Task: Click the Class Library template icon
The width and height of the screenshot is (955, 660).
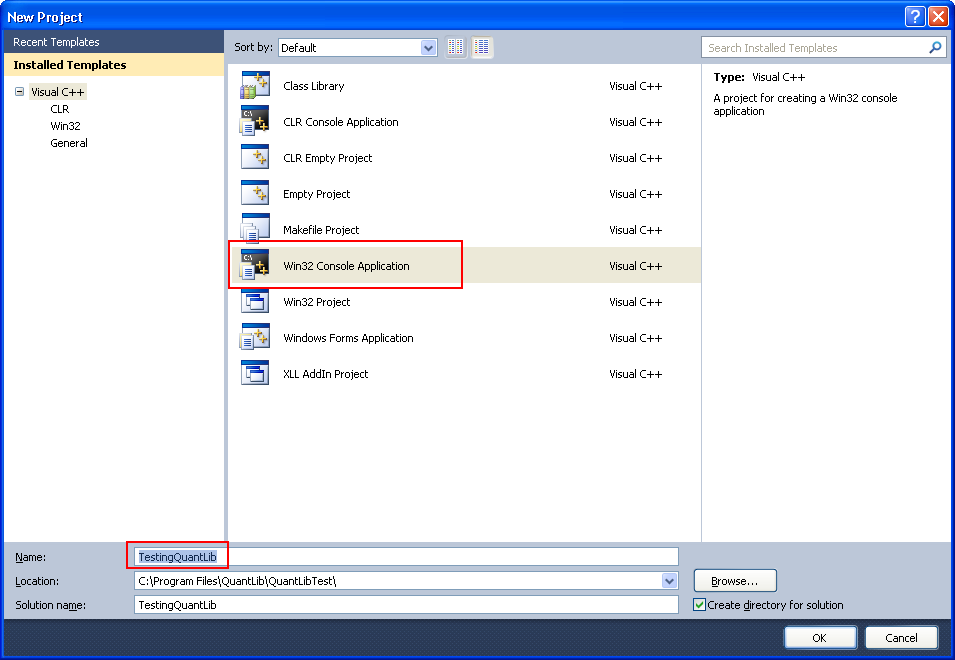Action: point(255,86)
